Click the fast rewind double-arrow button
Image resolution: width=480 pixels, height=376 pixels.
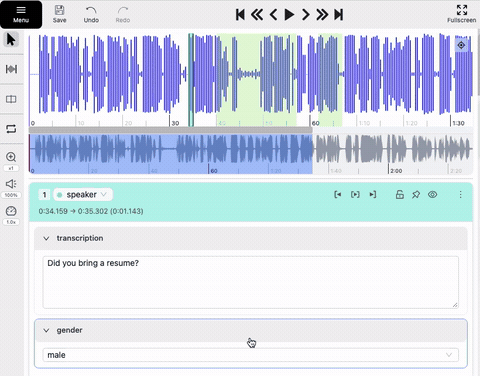coord(257,15)
